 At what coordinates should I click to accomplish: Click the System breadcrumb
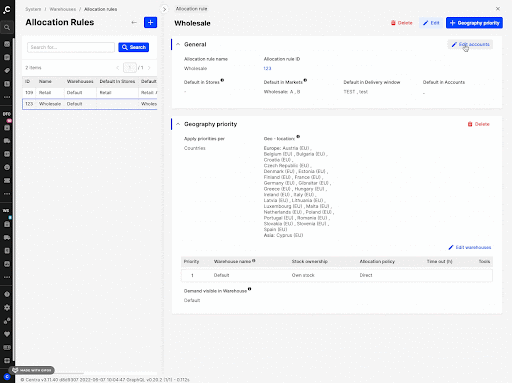coord(33,9)
